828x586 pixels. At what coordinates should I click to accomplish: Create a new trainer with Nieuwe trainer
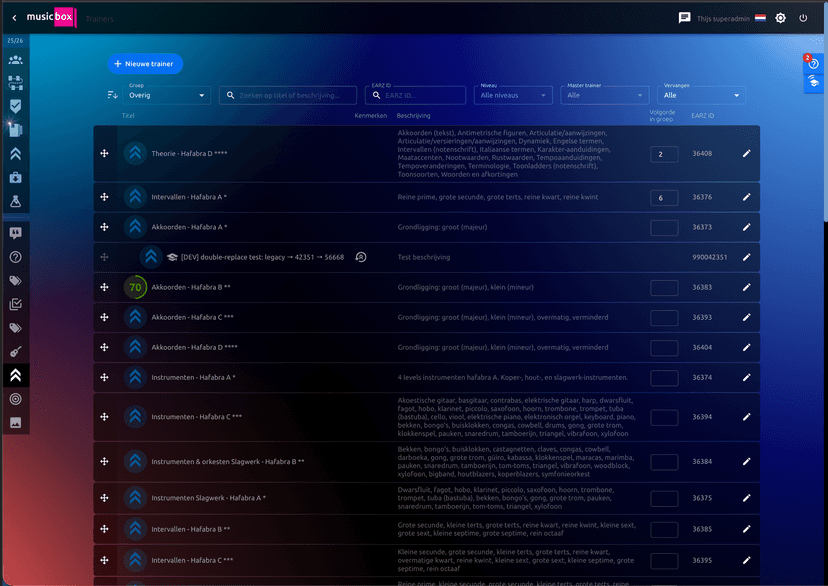[145, 63]
